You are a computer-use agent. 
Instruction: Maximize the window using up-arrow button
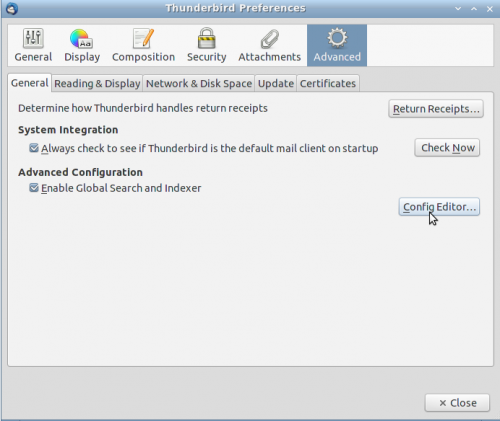click(474, 9)
